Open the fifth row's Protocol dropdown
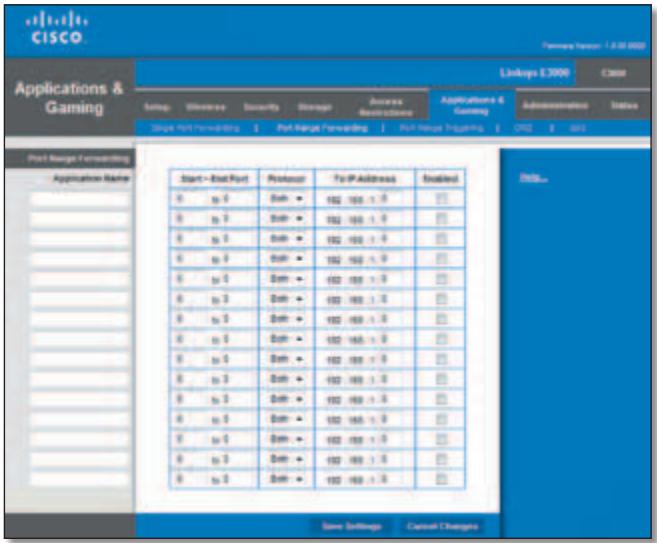This screenshot has height=543, width=657. (x=287, y=279)
